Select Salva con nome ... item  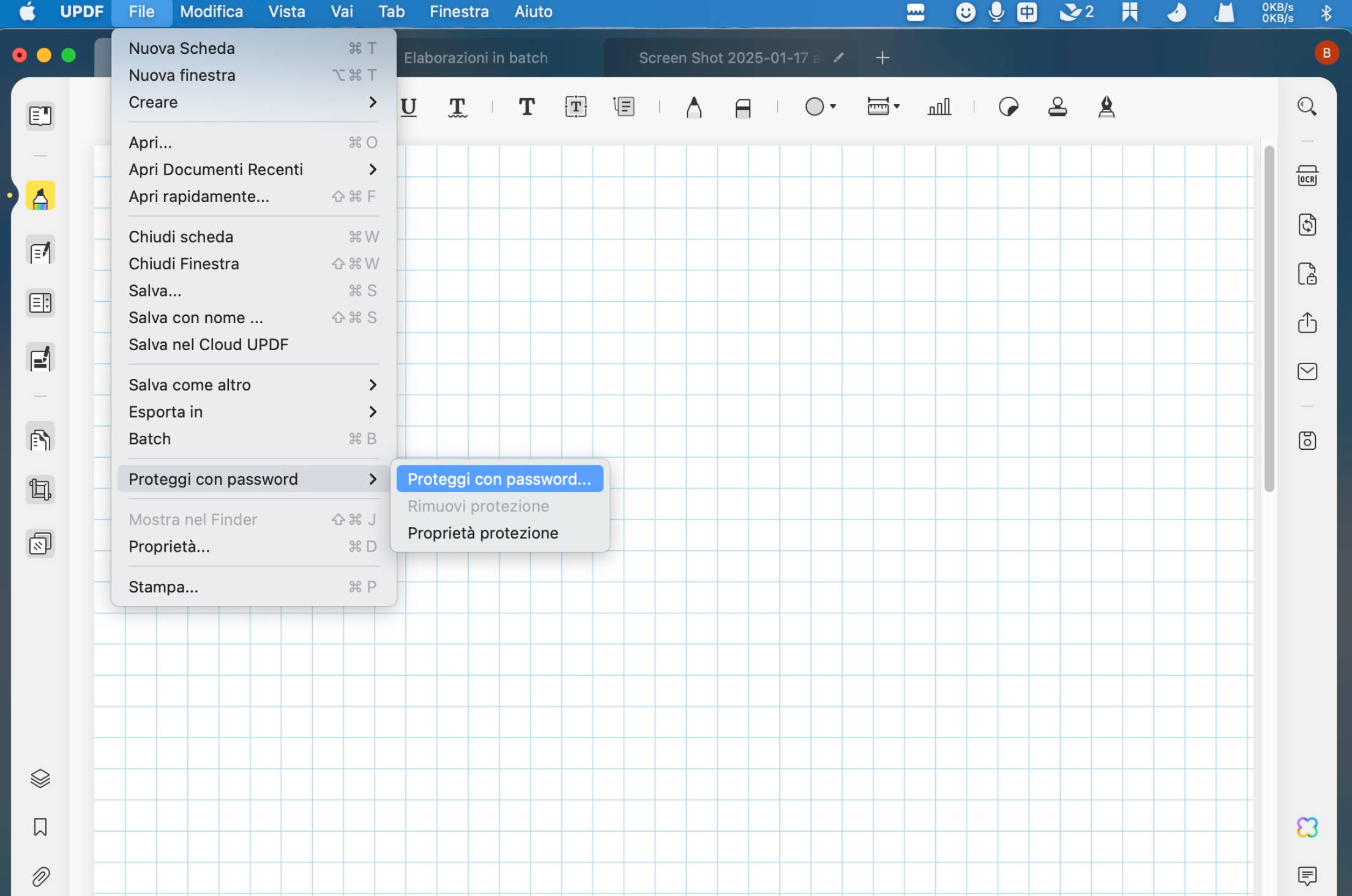(x=253, y=318)
